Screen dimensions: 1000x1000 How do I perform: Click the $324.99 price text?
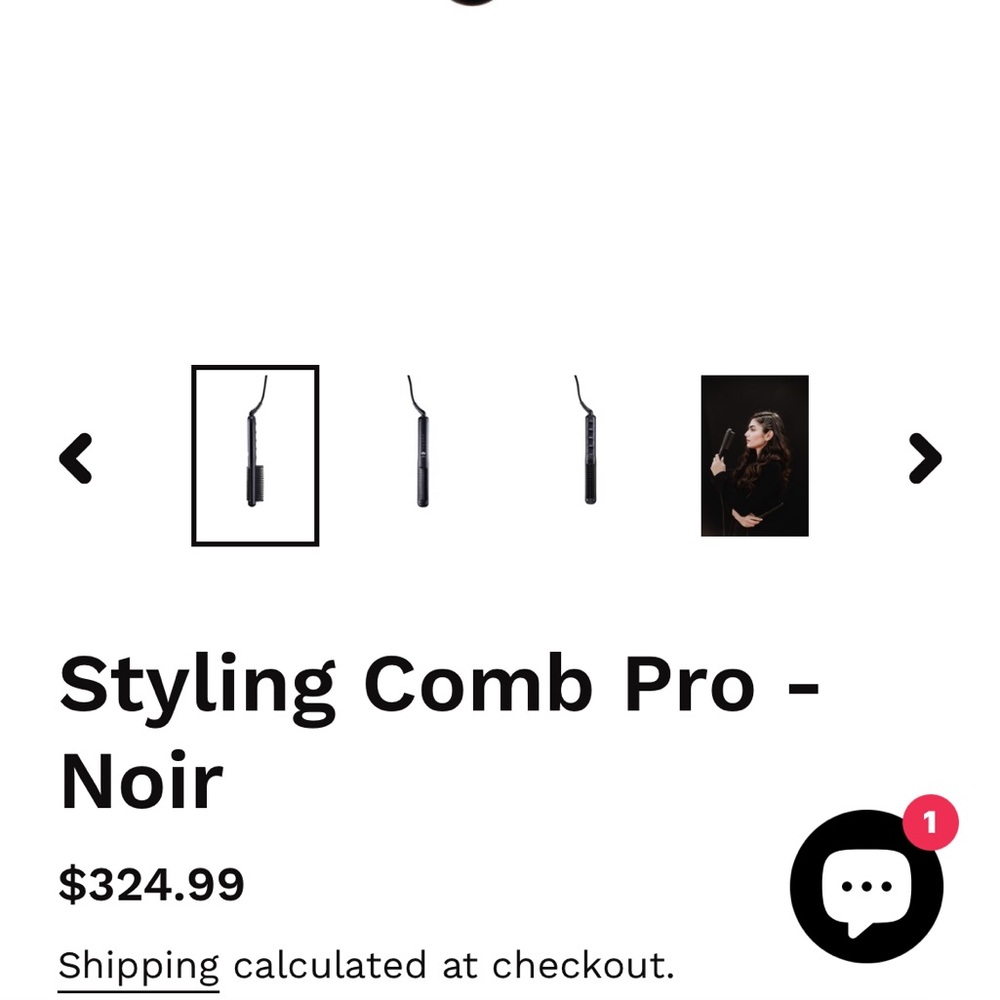(x=150, y=884)
